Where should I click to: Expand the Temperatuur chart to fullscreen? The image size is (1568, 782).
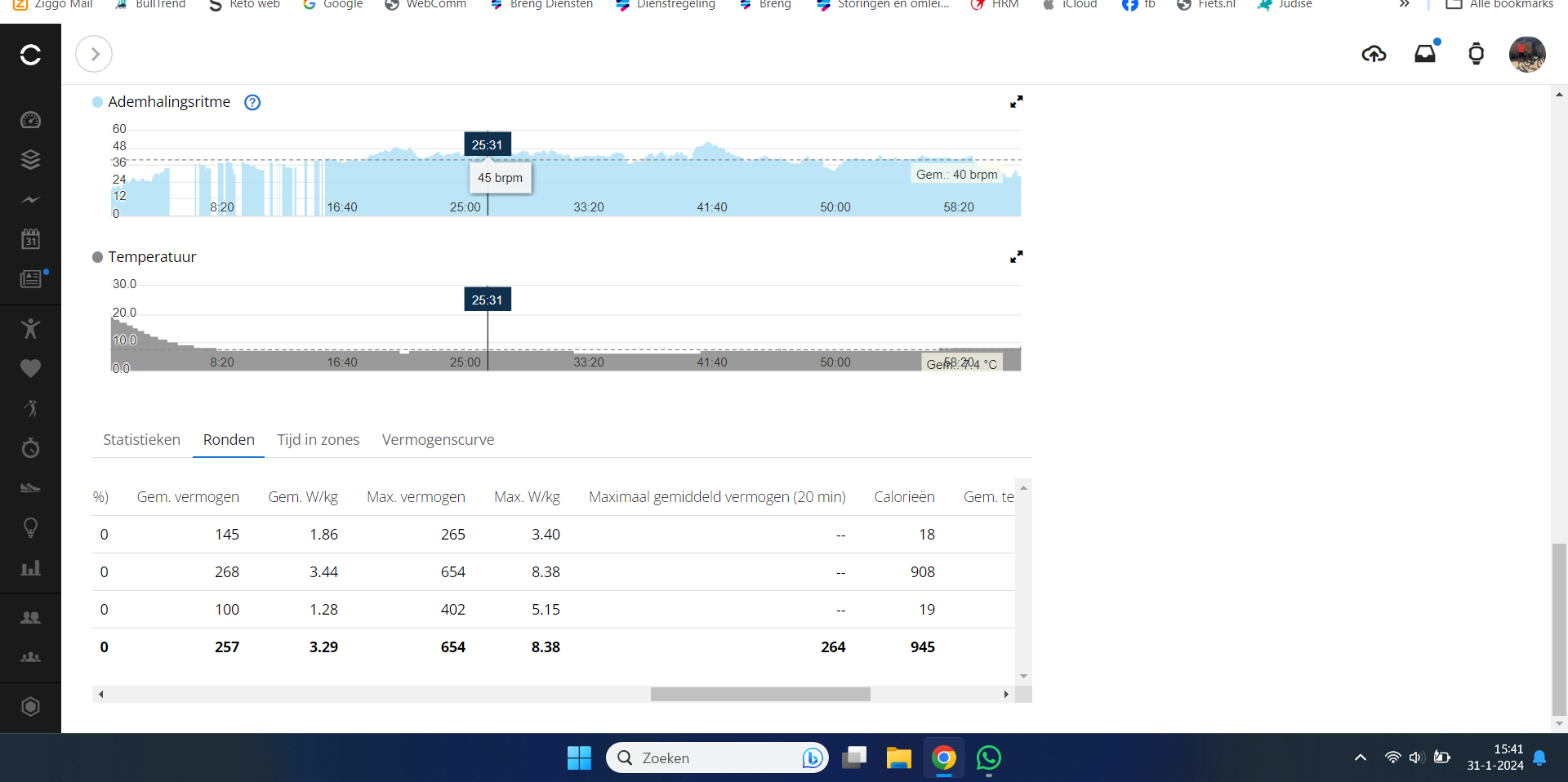click(x=1016, y=257)
